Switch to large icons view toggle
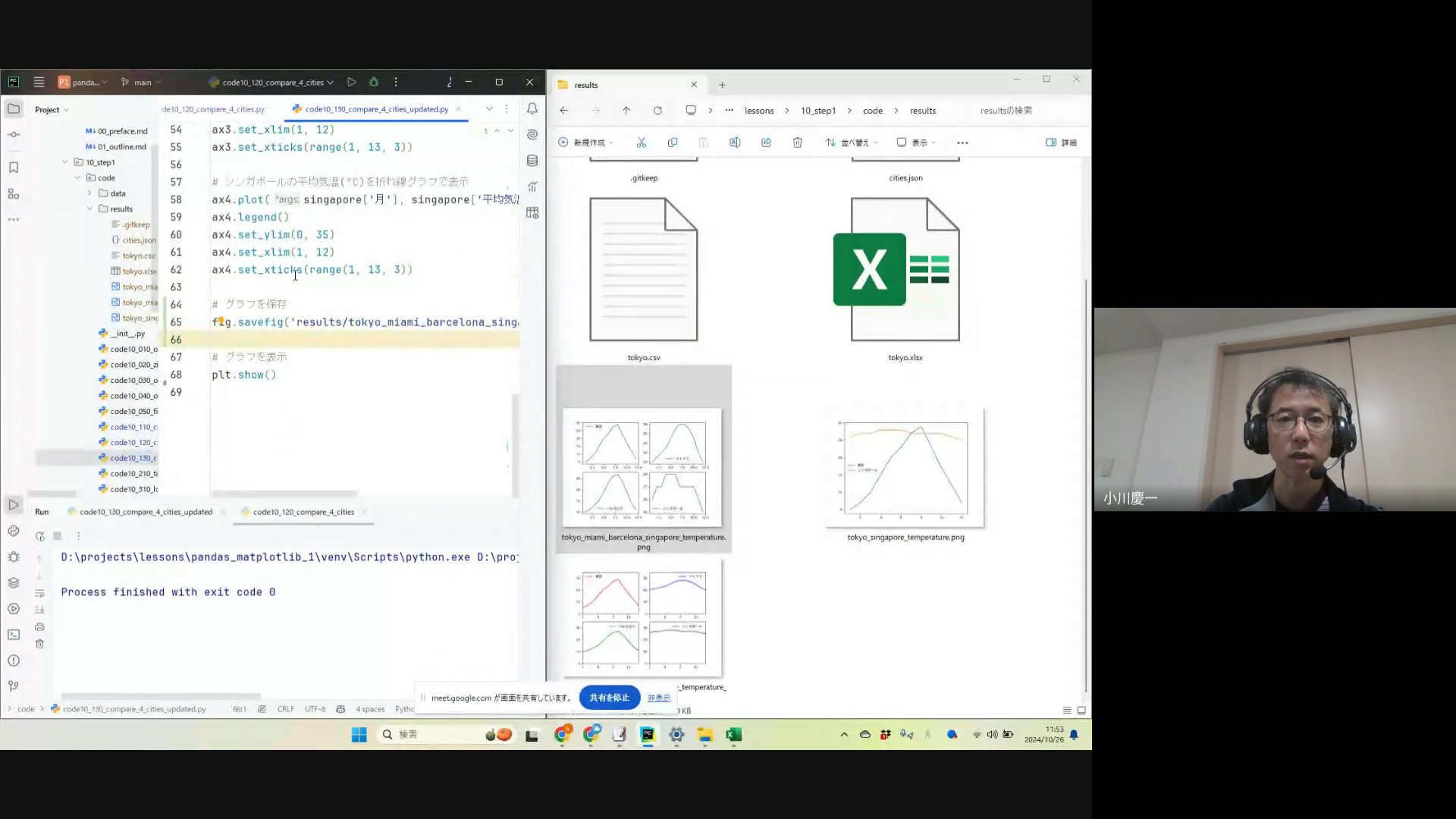The image size is (1456, 819). pos(1081,711)
